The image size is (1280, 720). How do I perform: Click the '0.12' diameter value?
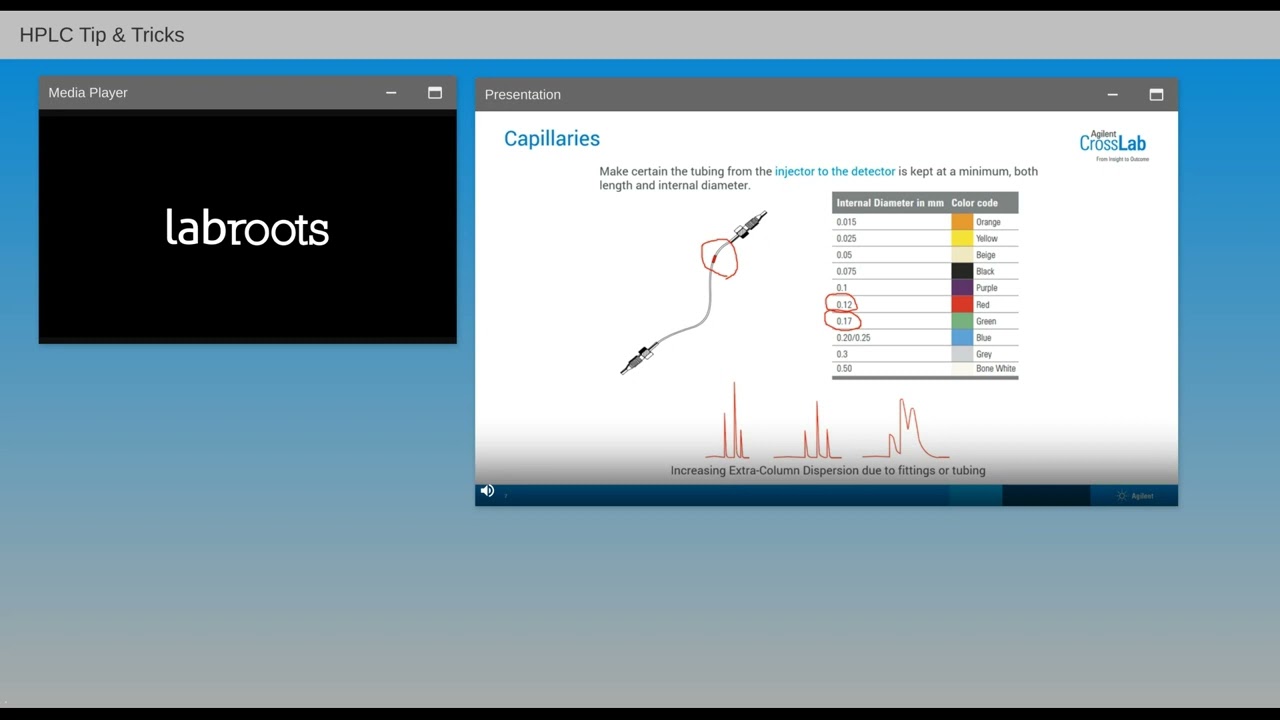(x=844, y=304)
